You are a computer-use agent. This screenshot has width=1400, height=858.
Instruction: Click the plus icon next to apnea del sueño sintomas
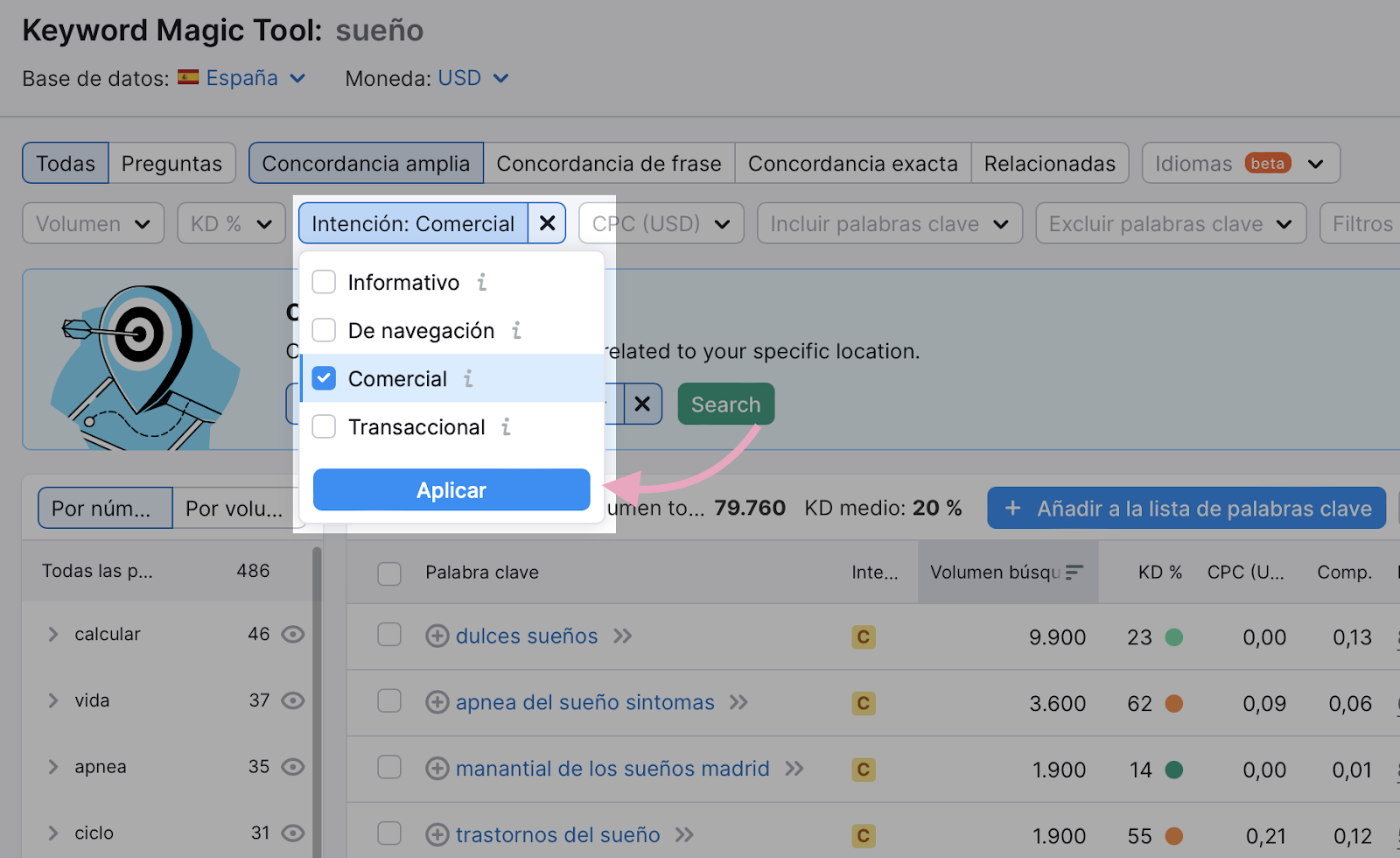click(x=437, y=702)
